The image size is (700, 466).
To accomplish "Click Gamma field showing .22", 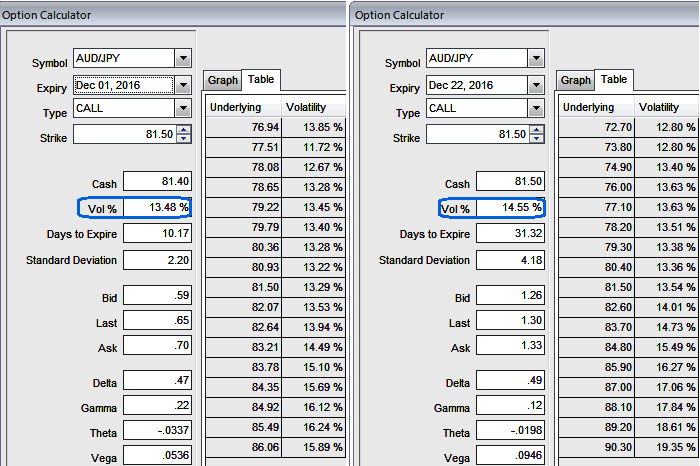I will click(158, 405).
